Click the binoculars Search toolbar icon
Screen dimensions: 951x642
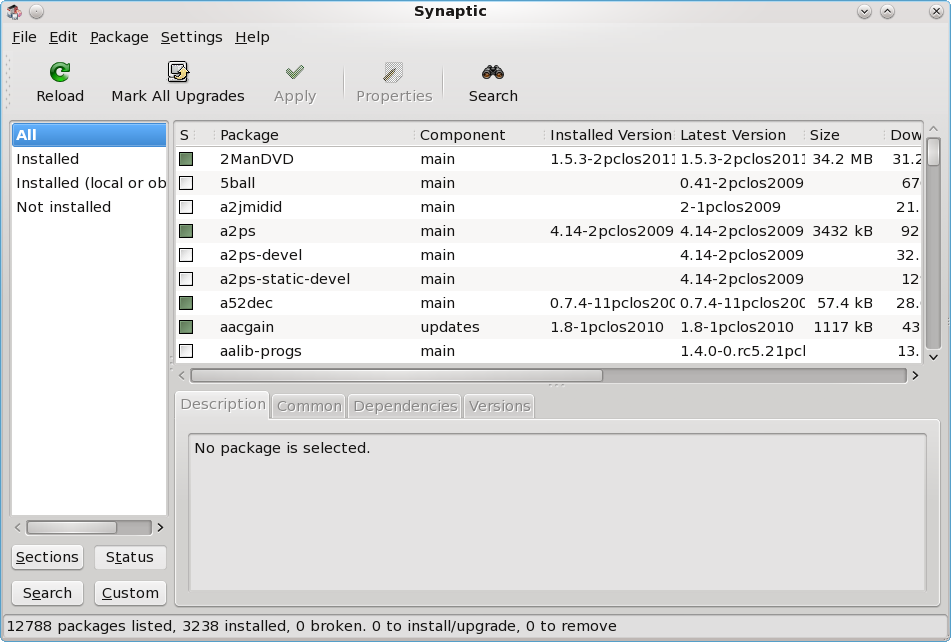pyautogui.click(x=493, y=72)
